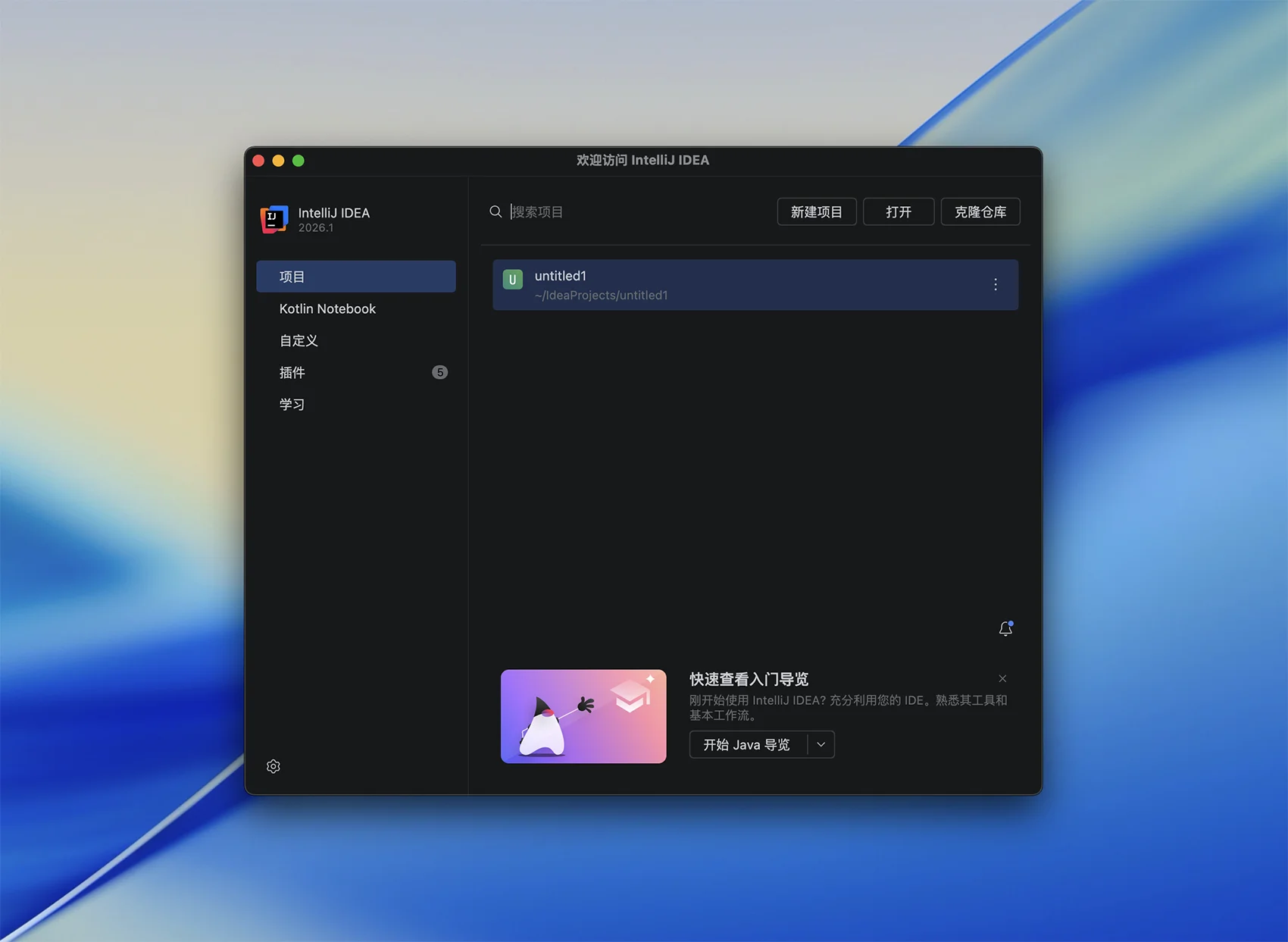Click the plugins update count badge

(439, 372)
